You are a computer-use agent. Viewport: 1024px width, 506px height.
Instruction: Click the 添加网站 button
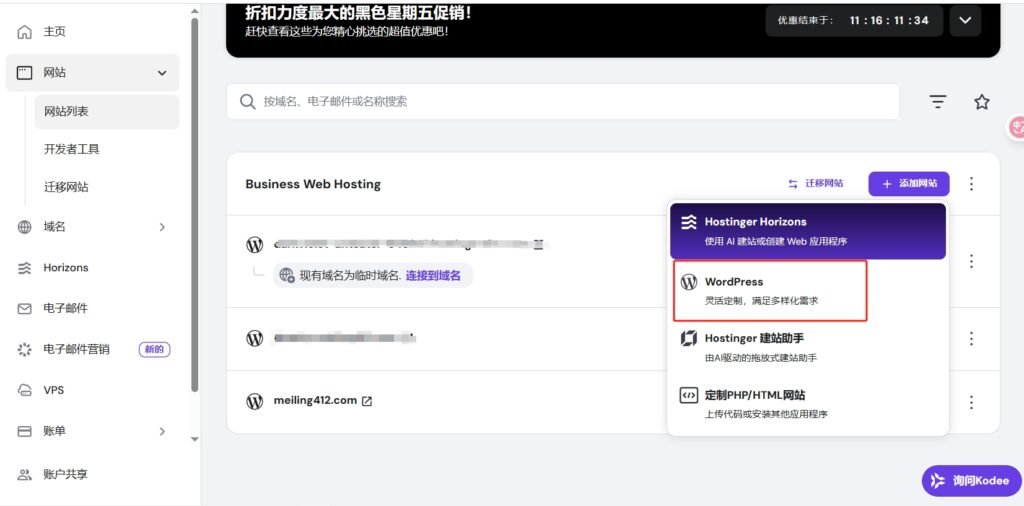coord(908,184)
